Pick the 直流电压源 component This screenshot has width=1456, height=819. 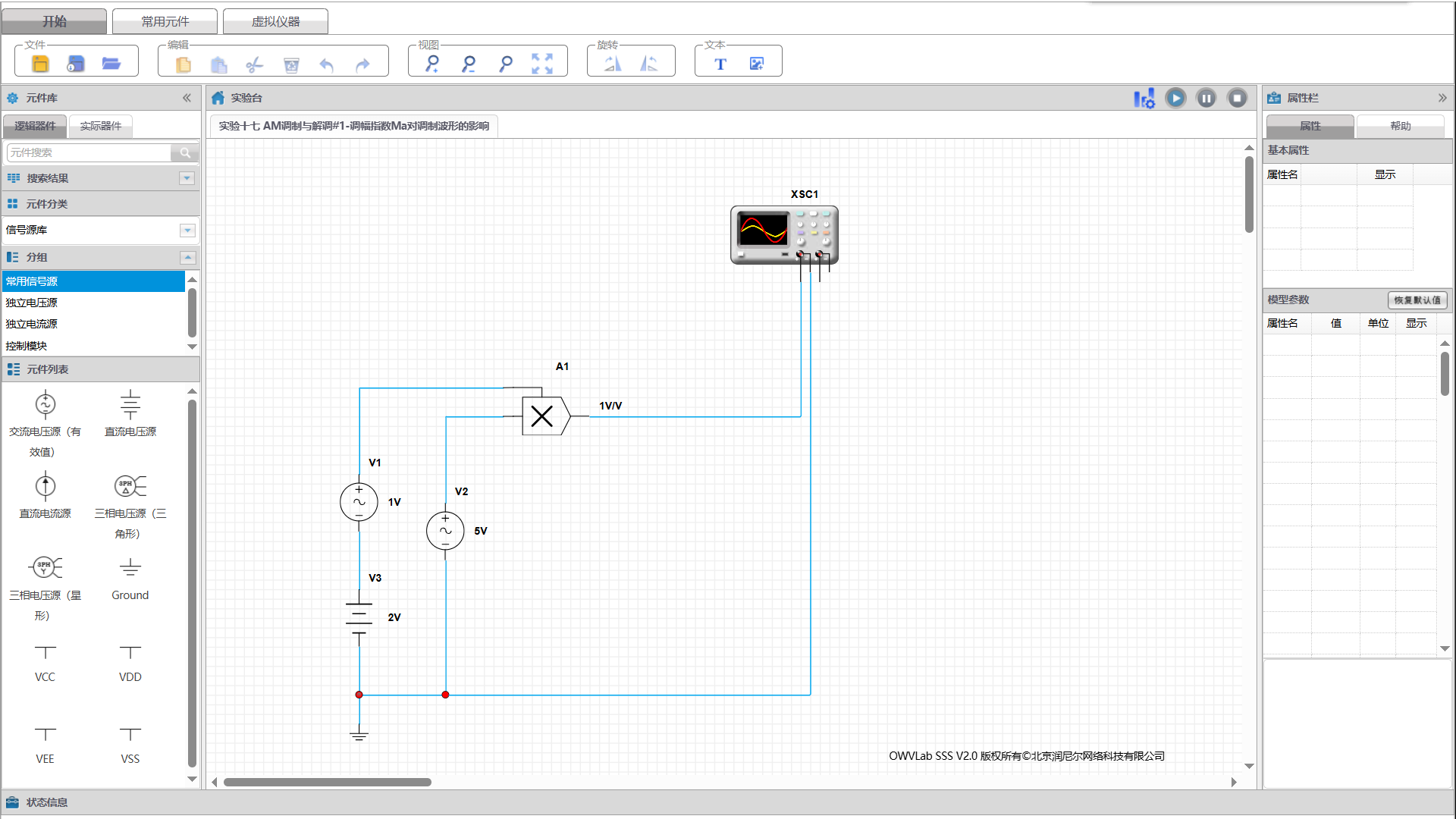(x=130, y=414)
